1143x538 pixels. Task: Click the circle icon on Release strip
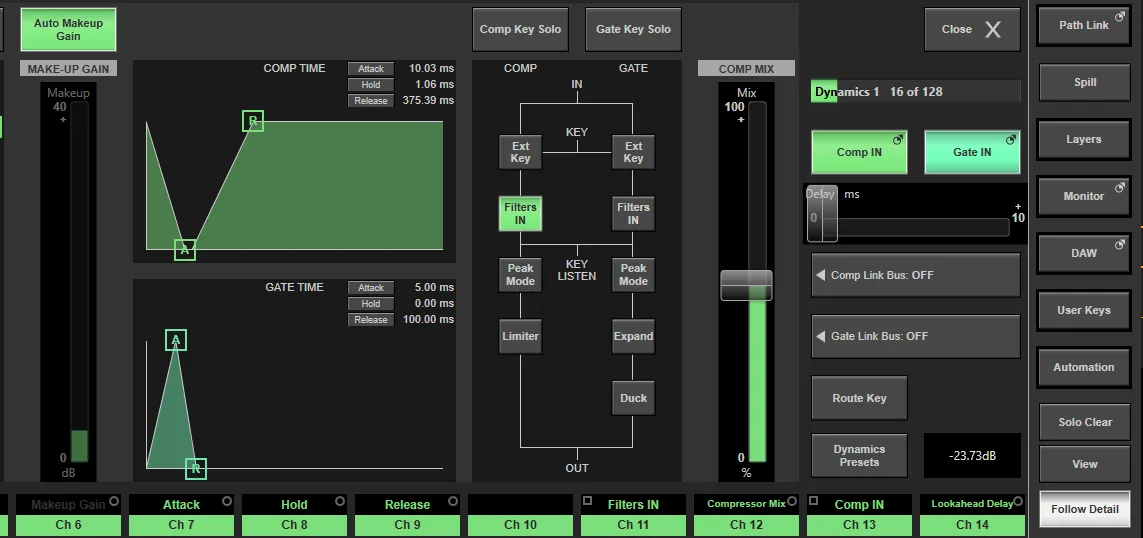[453, 502]
